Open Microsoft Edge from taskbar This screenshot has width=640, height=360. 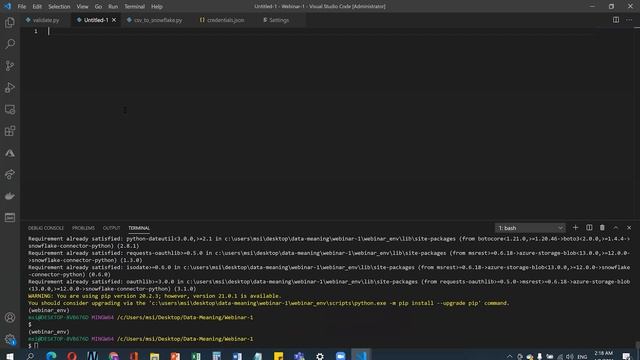(51, 356)
